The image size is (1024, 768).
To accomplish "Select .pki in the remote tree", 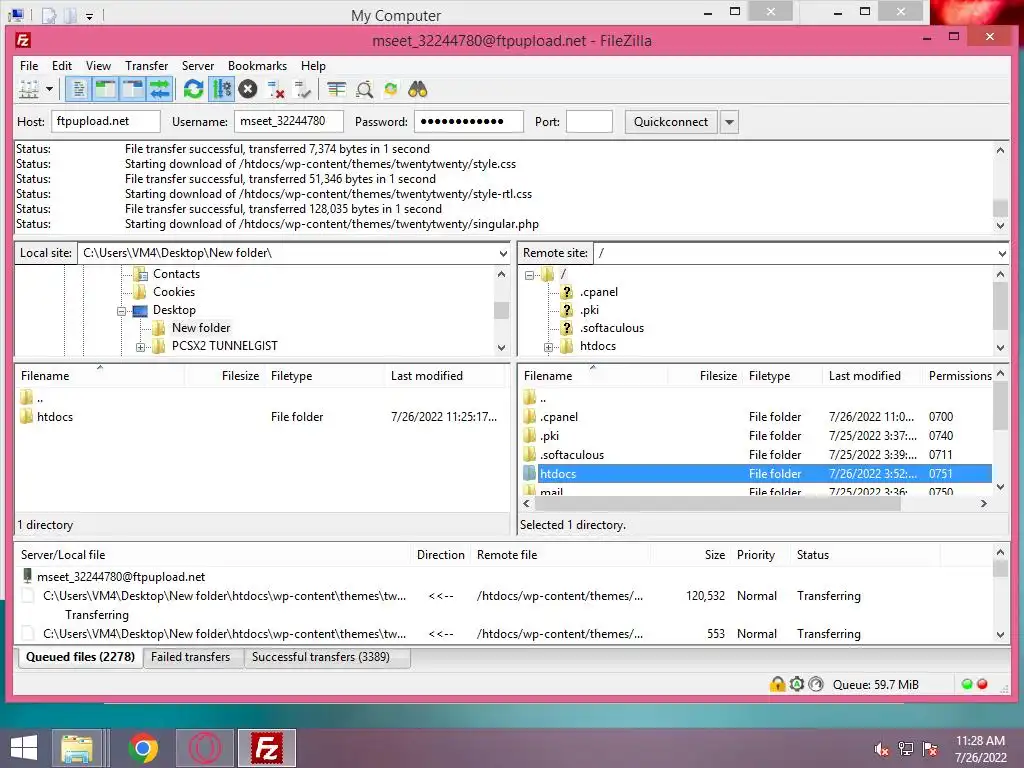I will (x=589, y=310).
